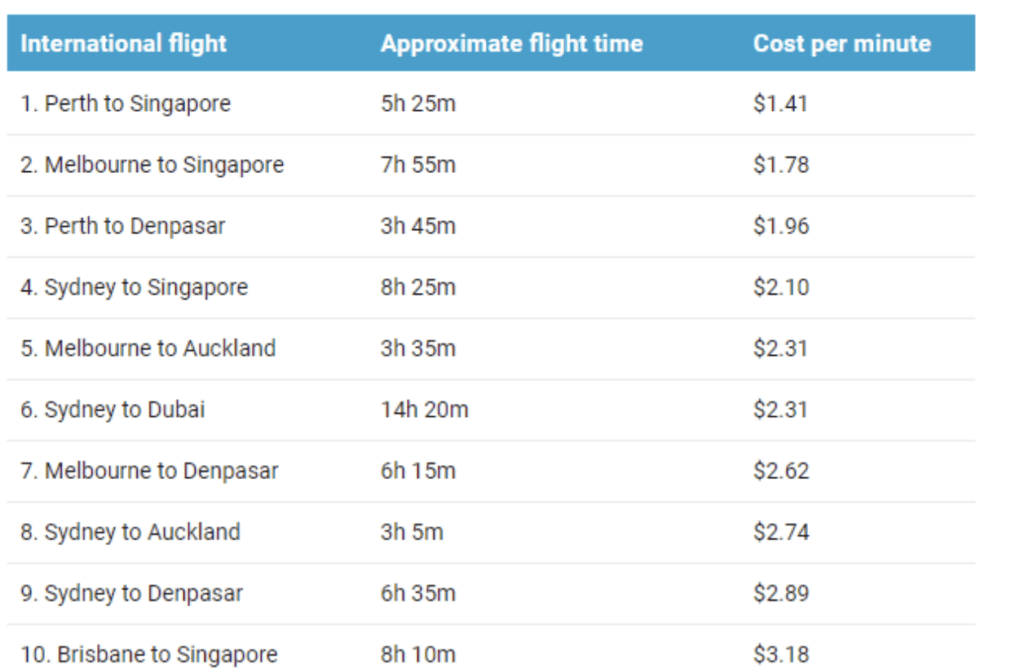Screen dimensions: 1024x669
Task: Click the Sydney to Denpasar route
Action: 131,593
